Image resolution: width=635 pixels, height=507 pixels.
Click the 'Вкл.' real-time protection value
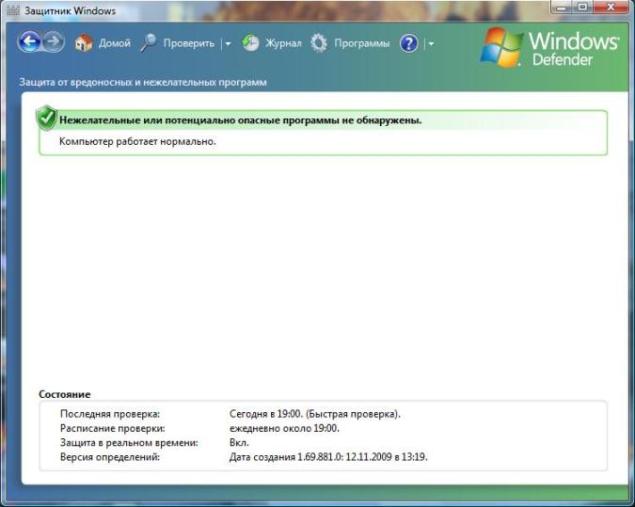pyautogui.click(x=239, y=443)
